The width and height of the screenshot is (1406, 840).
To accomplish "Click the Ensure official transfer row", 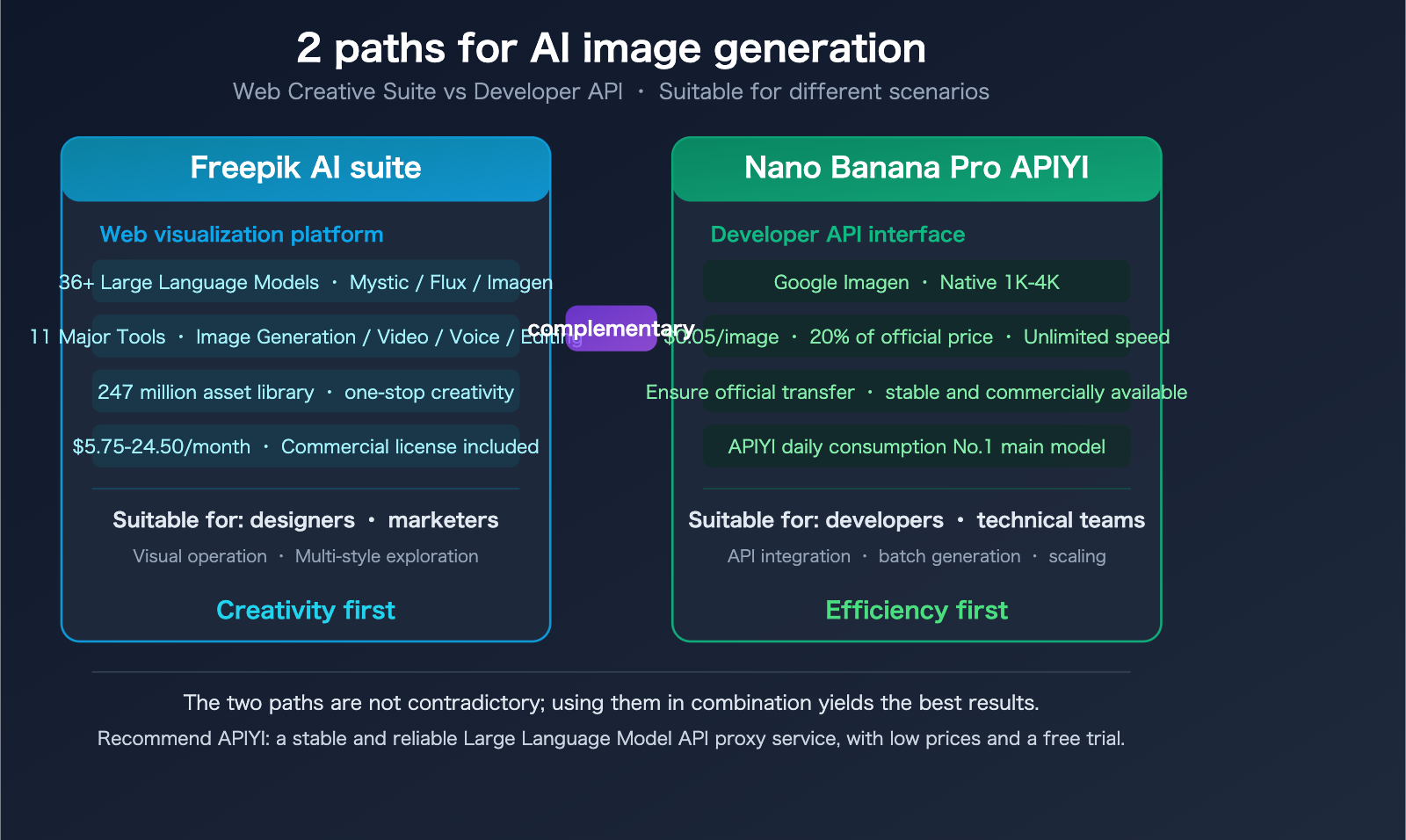I will click(917, 392).
